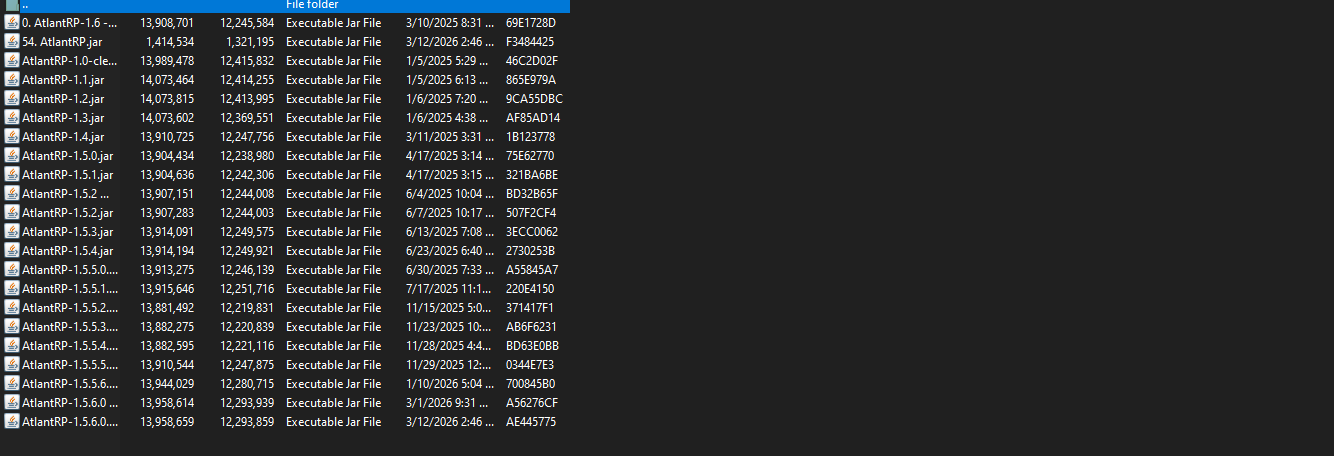Image resolution: width=1334 pixels, height=456 pixels.
Task: Select file name 'AtlantRP-1.5.0.jar'
Action: pyautogui.click(x=67, y=155)
